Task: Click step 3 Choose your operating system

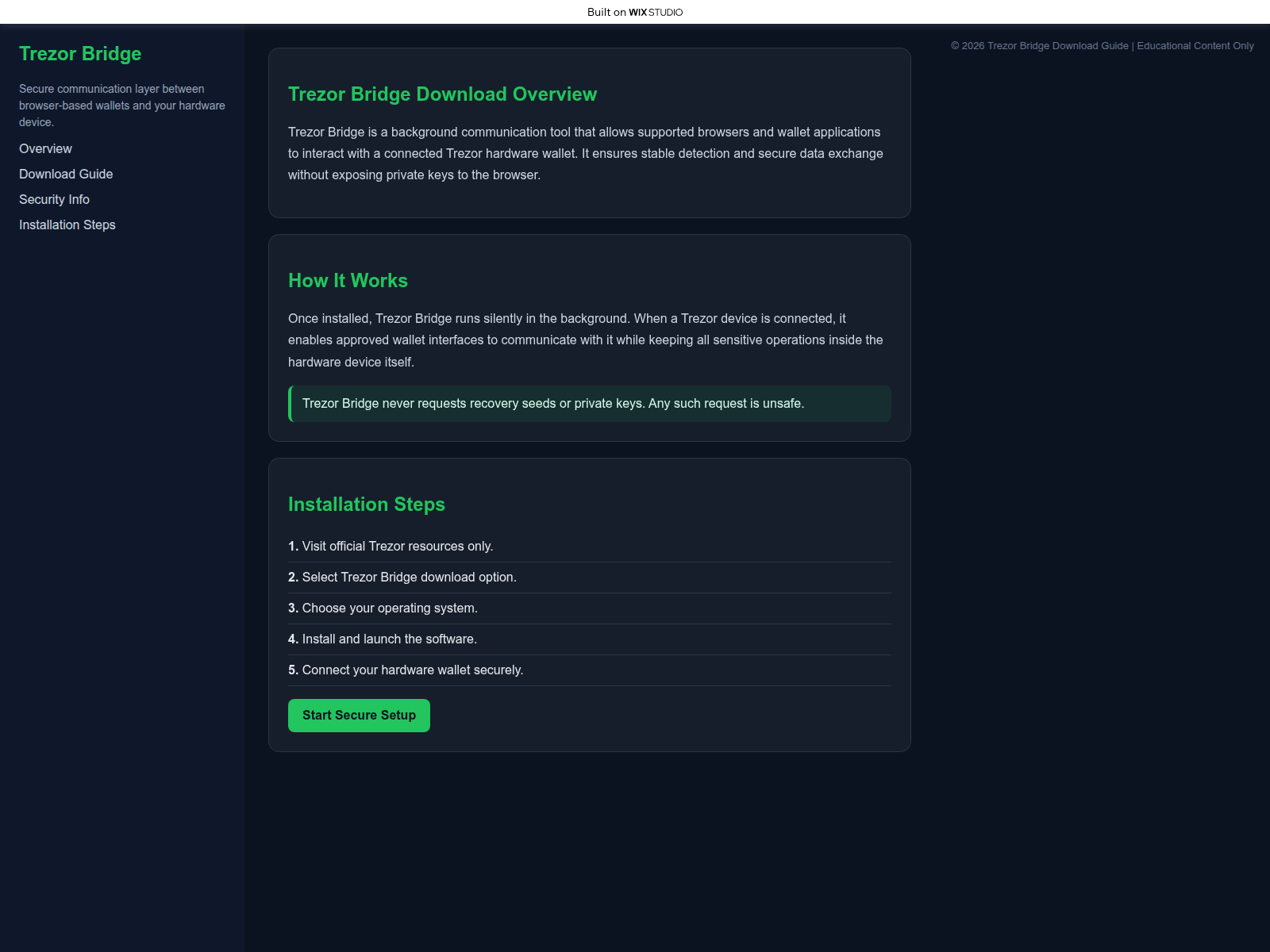Action: pyautogui.click(x=590, y=608)
